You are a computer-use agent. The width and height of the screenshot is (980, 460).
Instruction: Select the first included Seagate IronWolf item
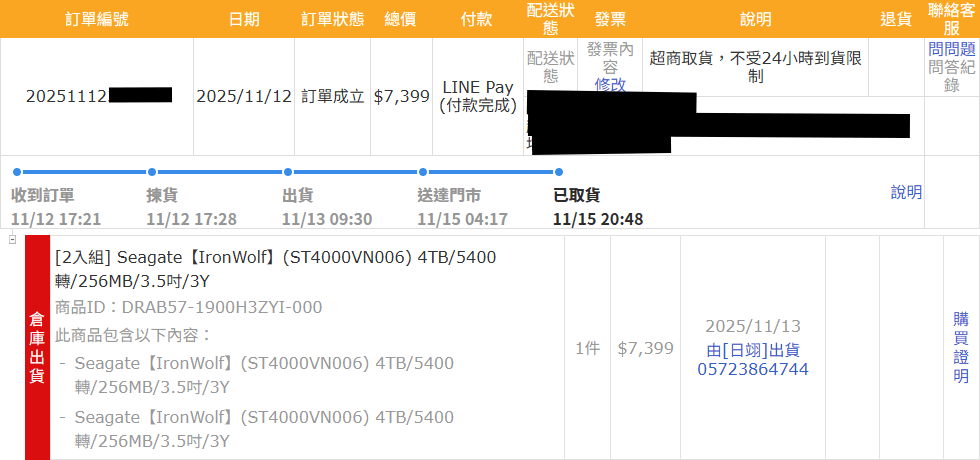pos(264,374)
